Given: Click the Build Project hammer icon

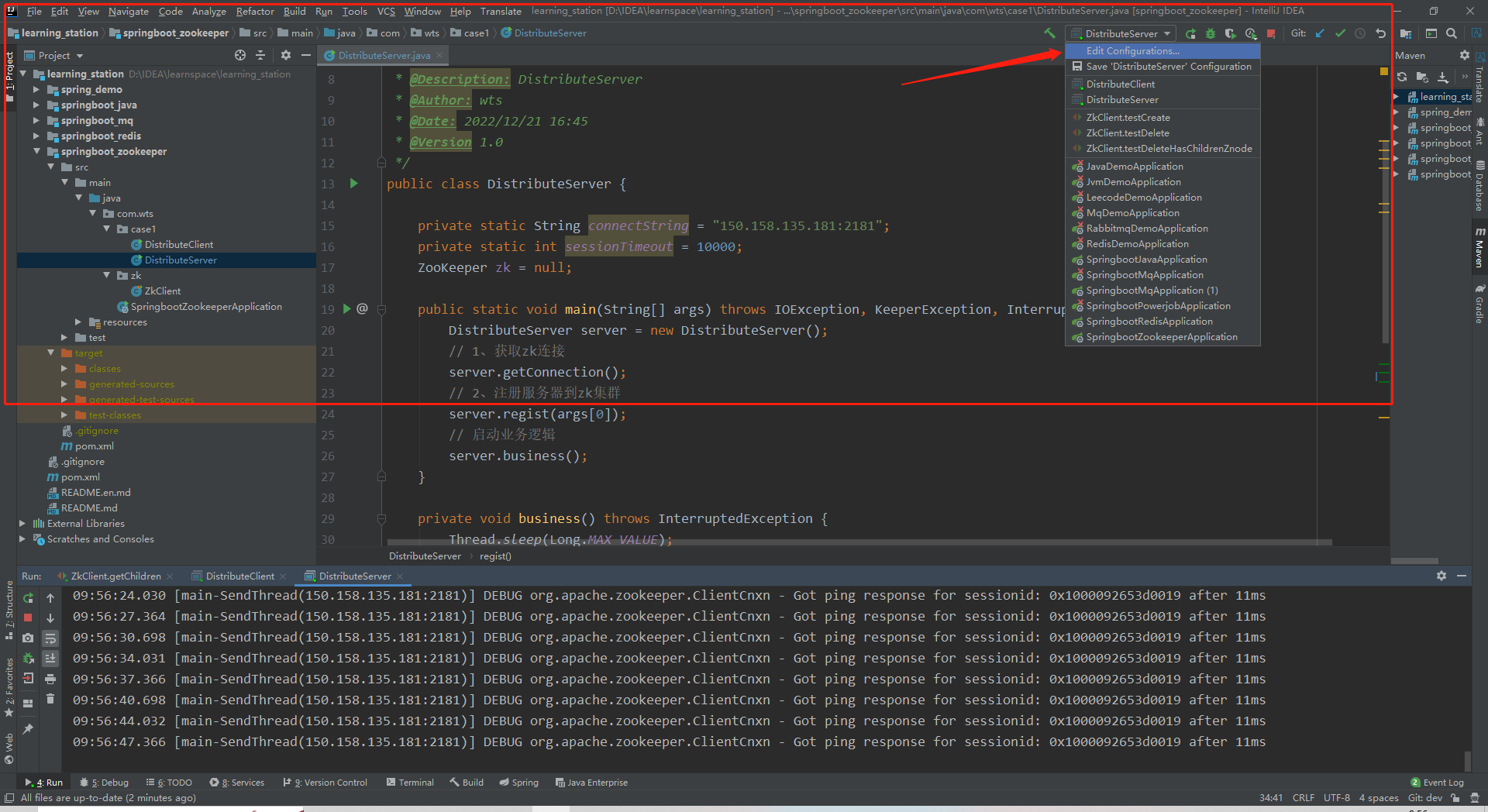Looking at the screenshot, I should click(1049, 33).
